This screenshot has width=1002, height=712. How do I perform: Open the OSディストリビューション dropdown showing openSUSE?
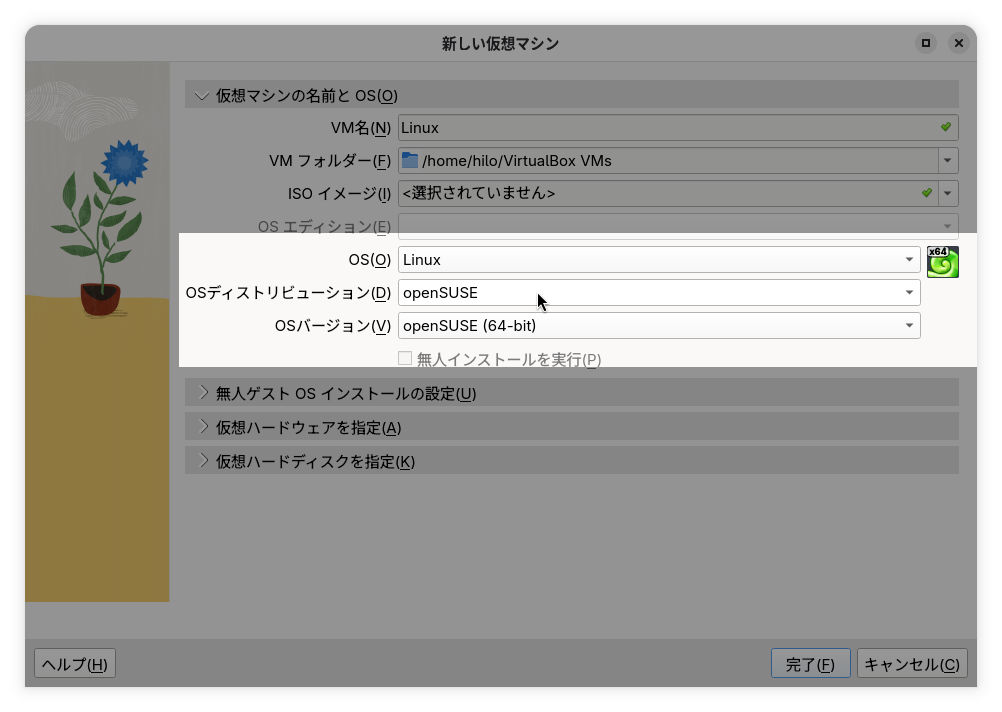click(x=659, y=293)
